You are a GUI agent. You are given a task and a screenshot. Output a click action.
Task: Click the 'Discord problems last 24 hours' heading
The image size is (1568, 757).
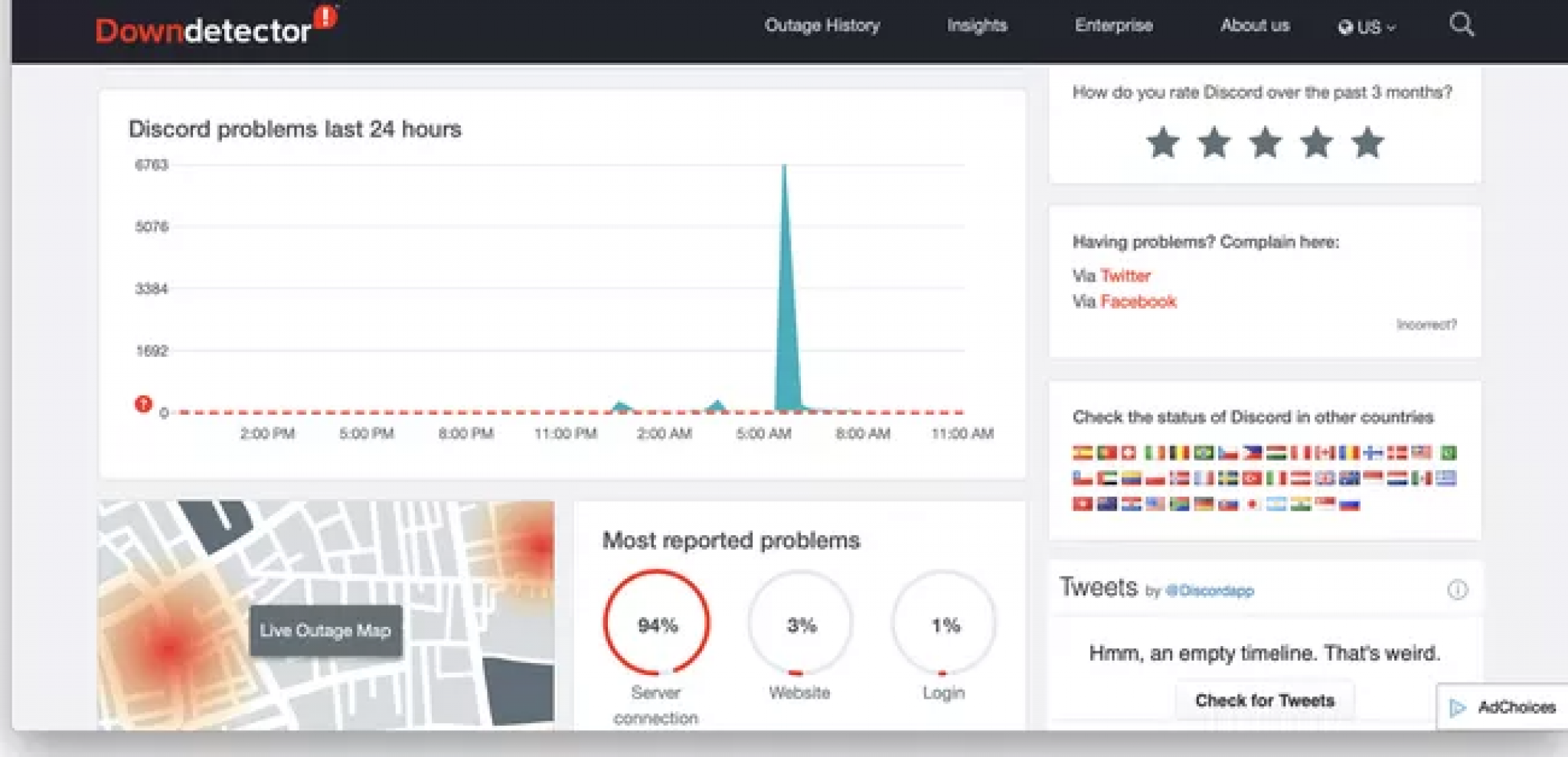[x=295, y=129]
